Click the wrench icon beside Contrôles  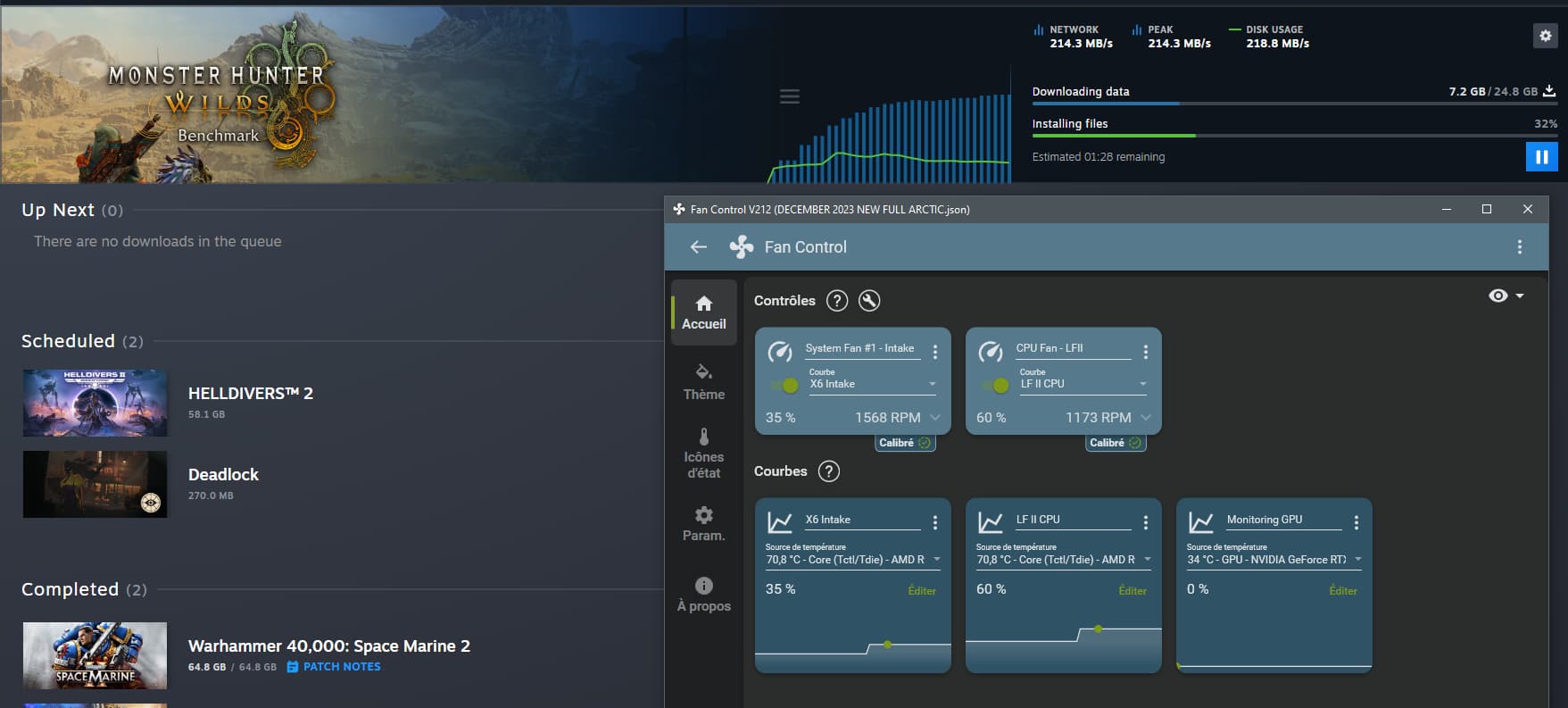(x=869, y=301)
